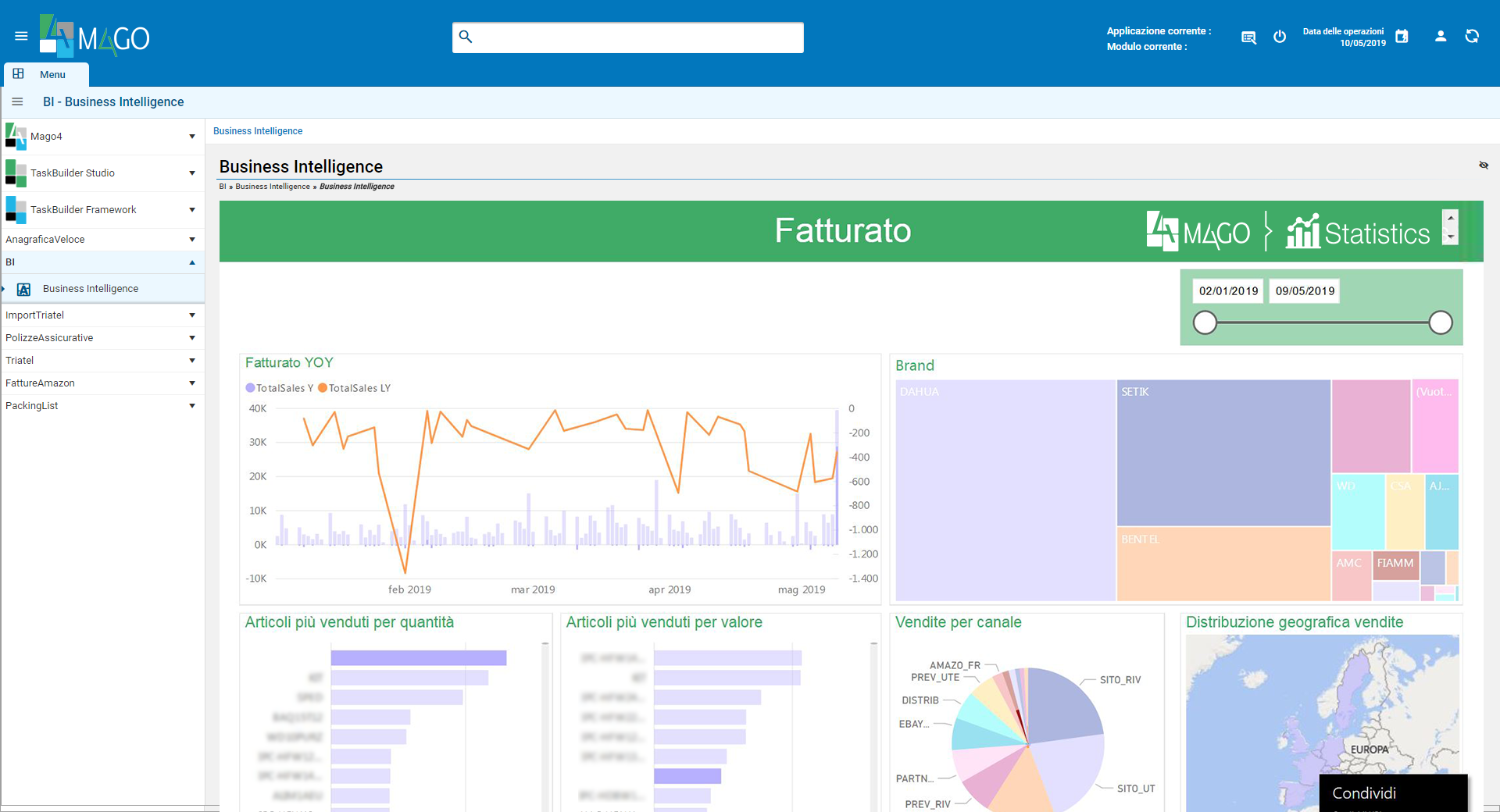Click the Business Intelligence breadcrumb link
The width and height of the screenshot is (1500, 812).
(258, 131)
